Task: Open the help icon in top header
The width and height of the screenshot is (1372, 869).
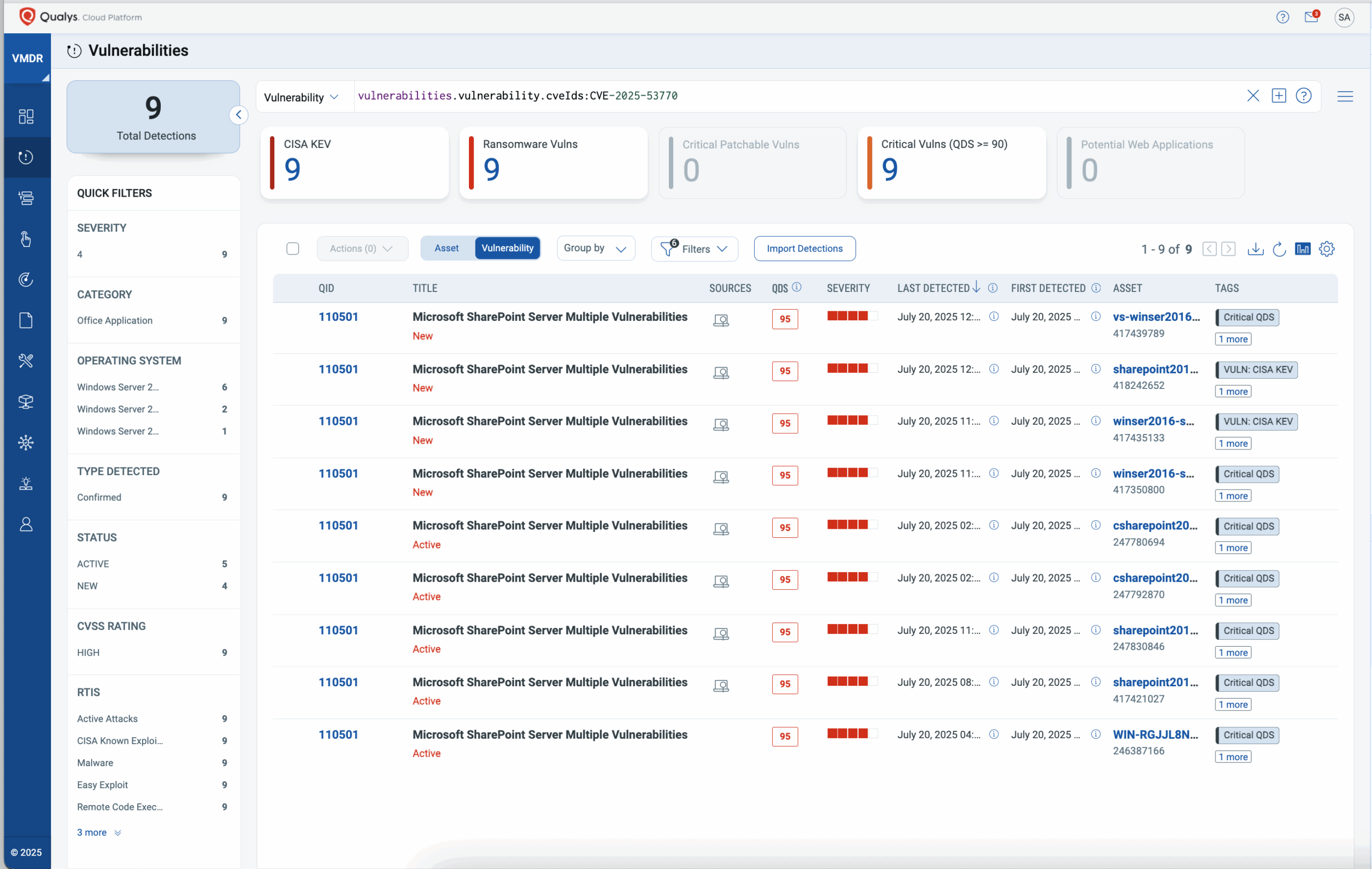Action: pos(1282,17)
